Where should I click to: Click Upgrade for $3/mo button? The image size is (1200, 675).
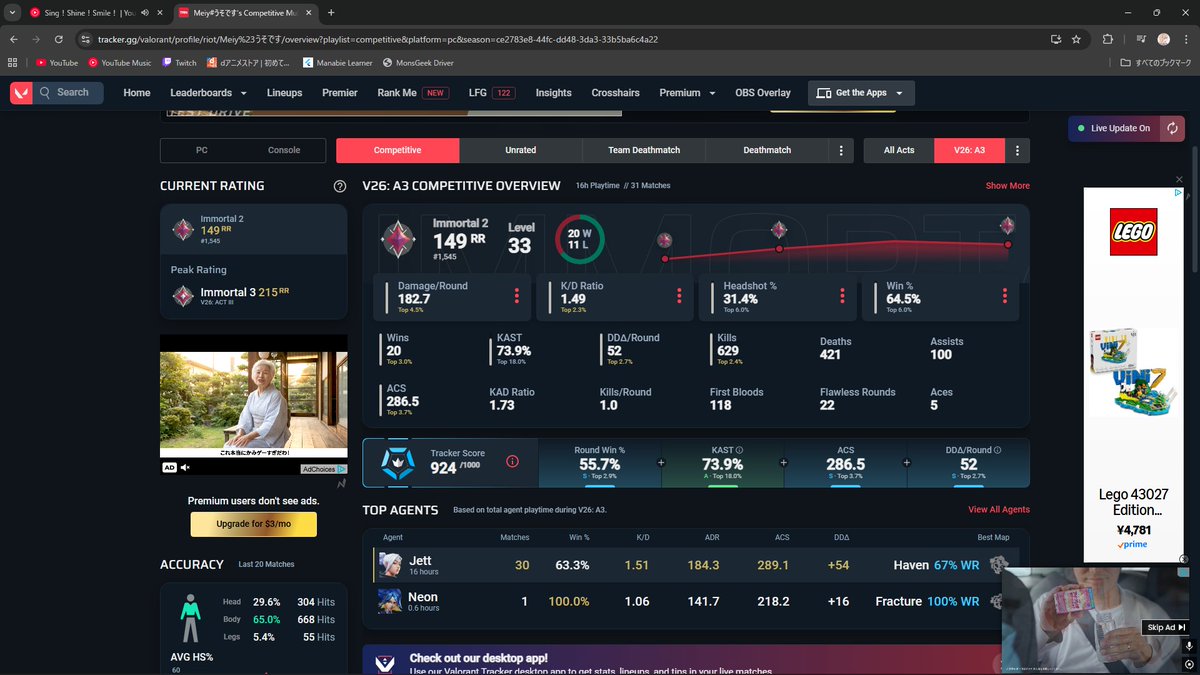pos(254,524)
